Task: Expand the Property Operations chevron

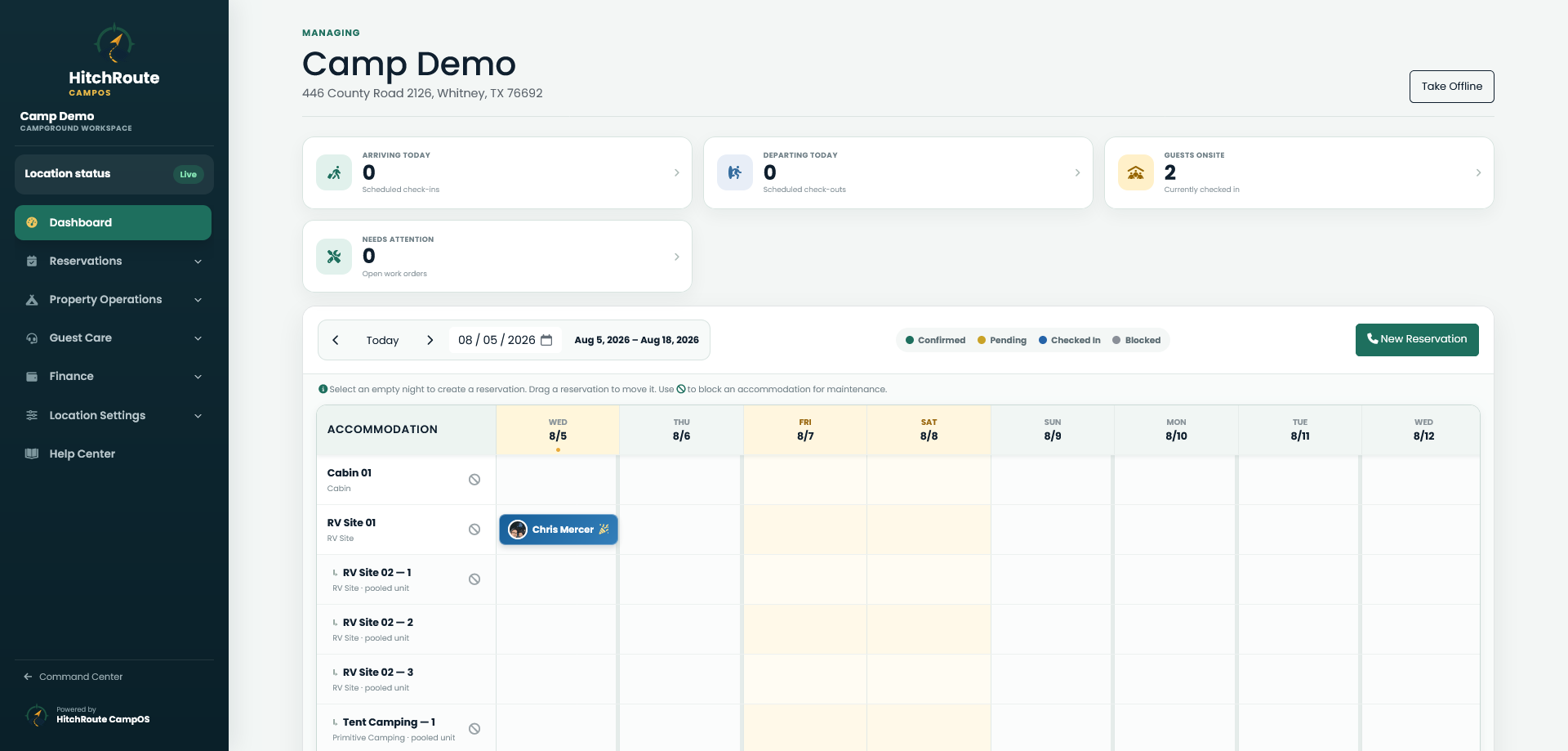Action: [x=198, y=300]
